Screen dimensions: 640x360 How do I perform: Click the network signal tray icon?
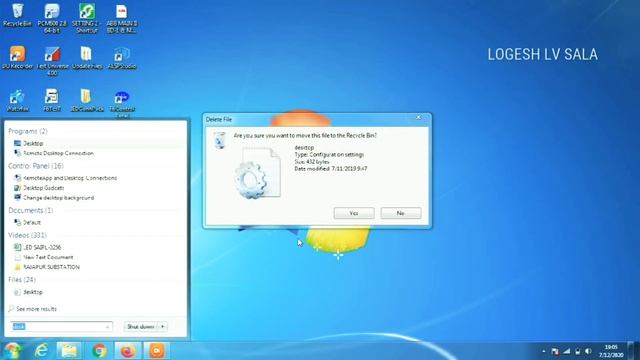(567, 351)
